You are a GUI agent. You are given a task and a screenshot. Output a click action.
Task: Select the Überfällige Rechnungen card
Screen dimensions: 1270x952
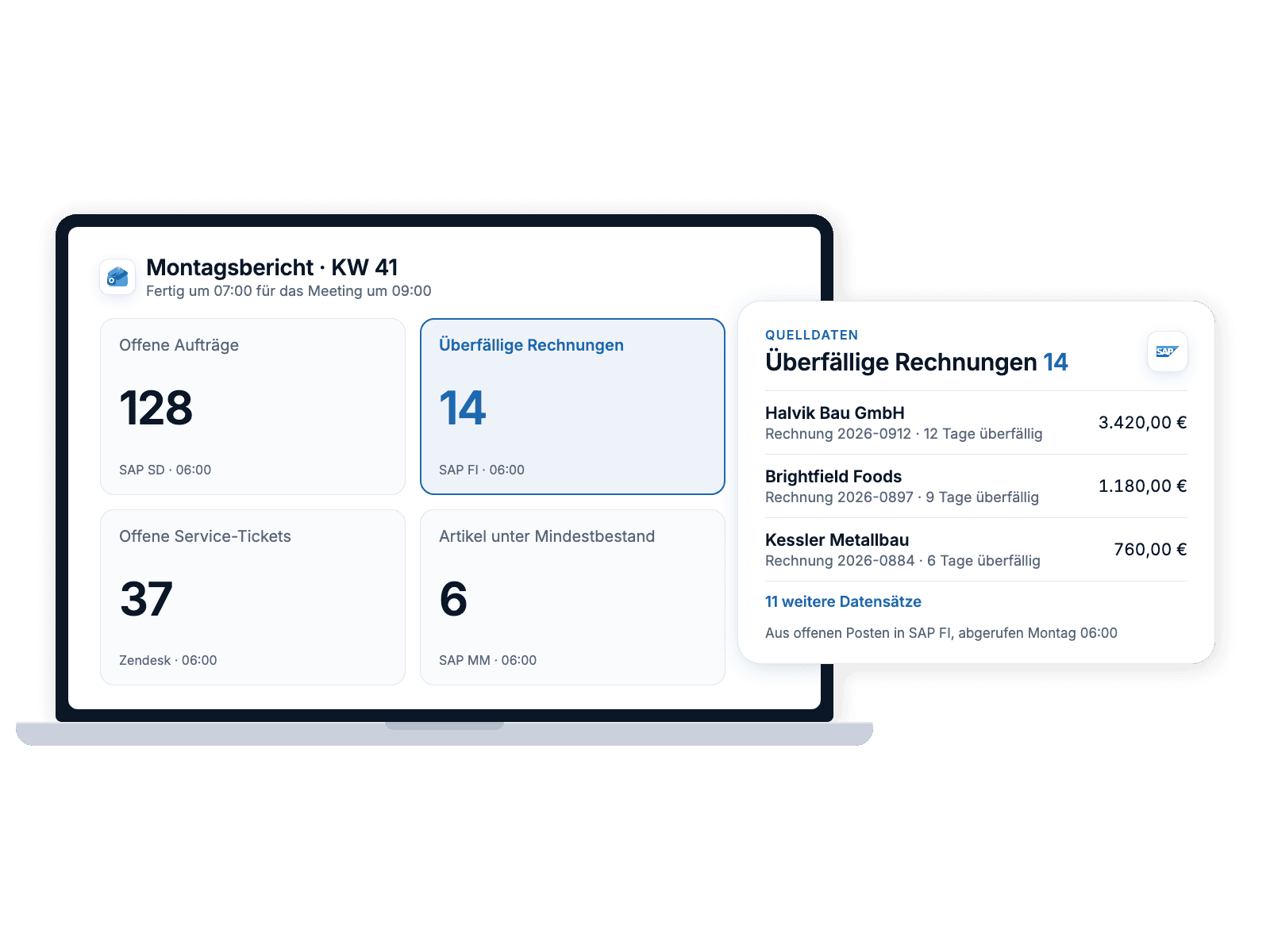coord(572,406)
